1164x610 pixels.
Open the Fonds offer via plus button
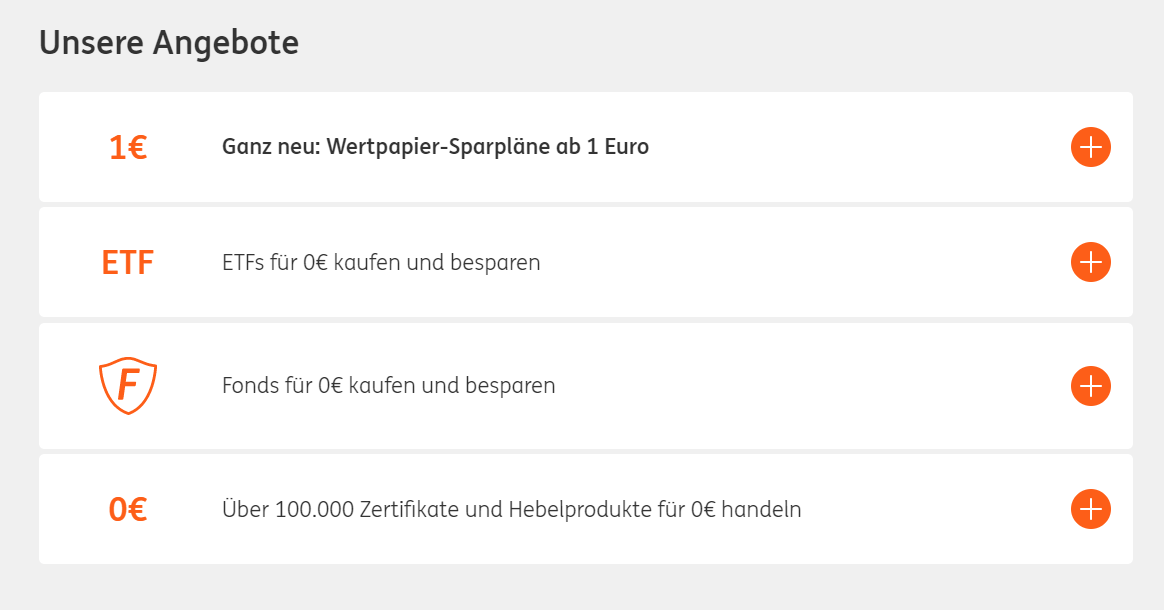click(x=1090, y=386)
